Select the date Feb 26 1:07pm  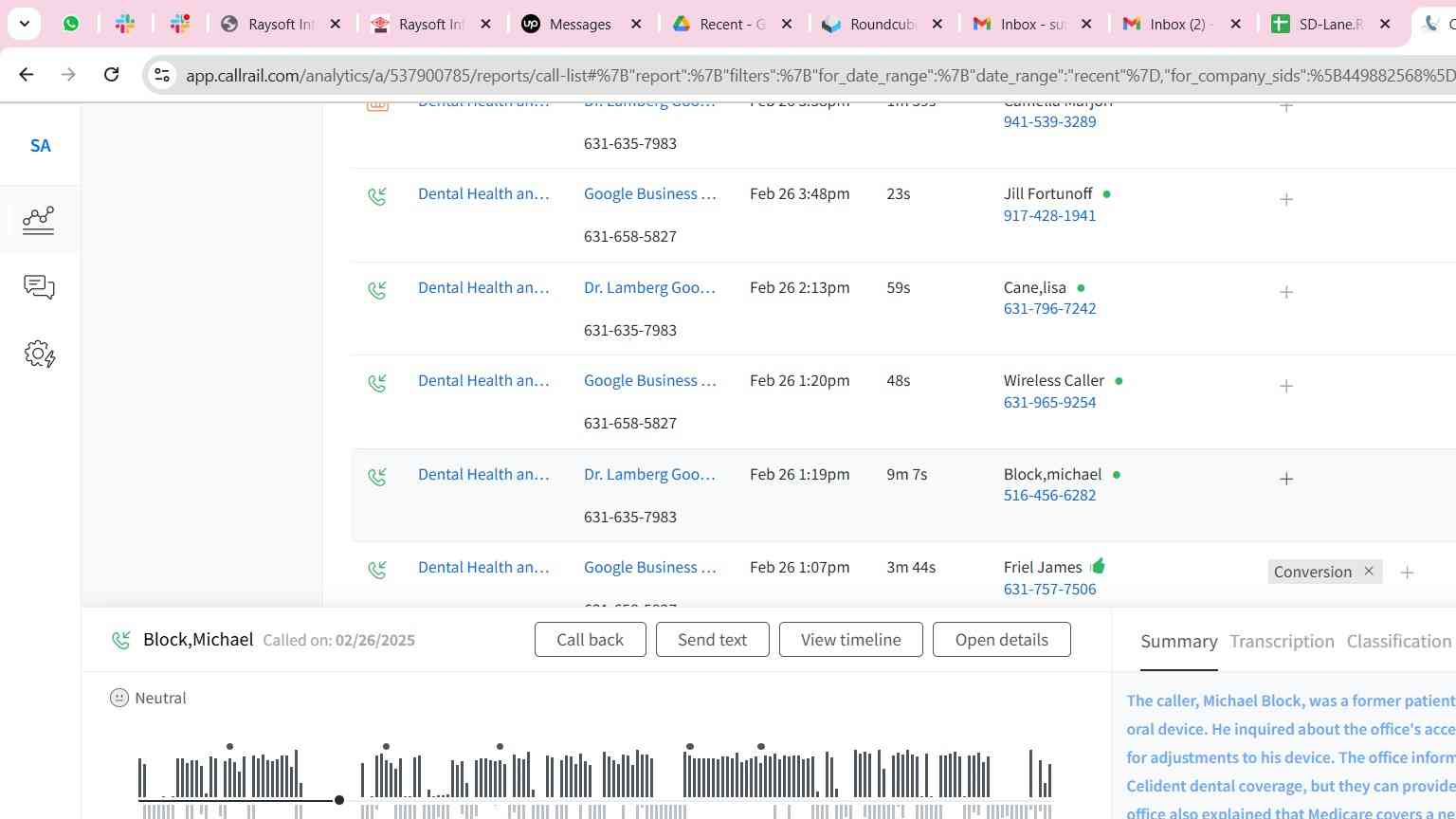[x=799, y=567]
